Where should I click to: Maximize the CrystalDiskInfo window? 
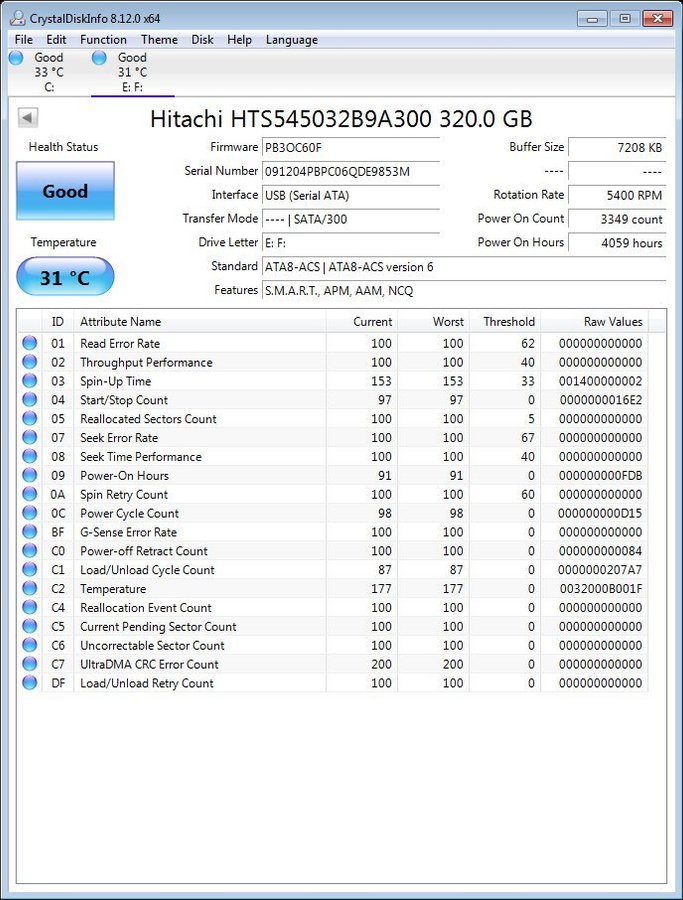(624, 19)
